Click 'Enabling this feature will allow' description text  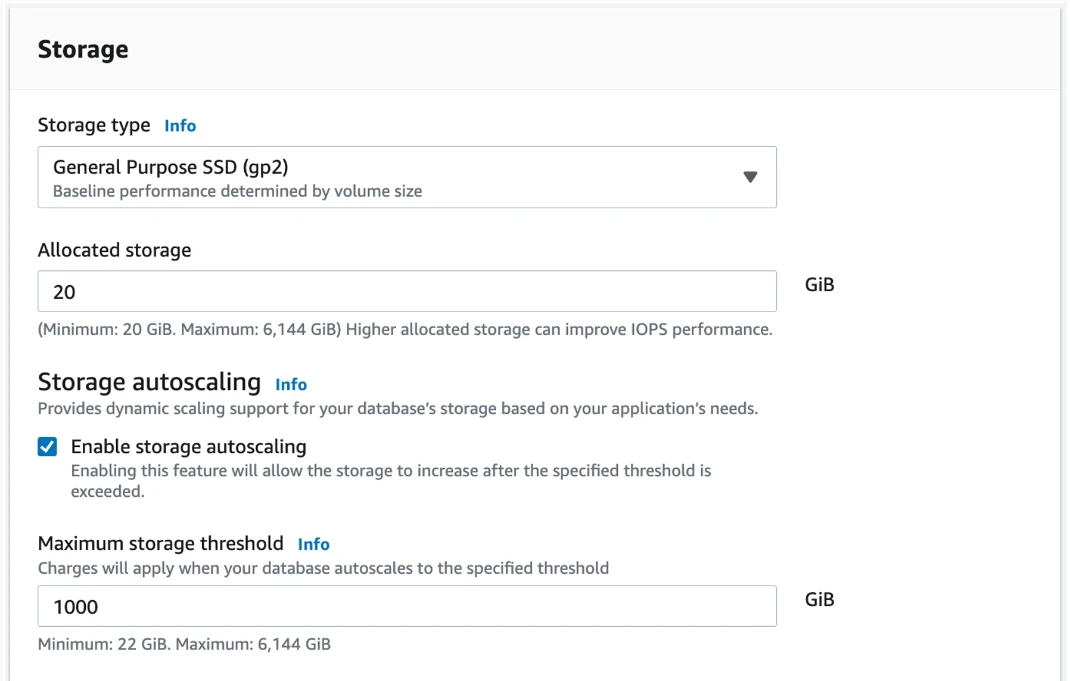pos(391,481)
